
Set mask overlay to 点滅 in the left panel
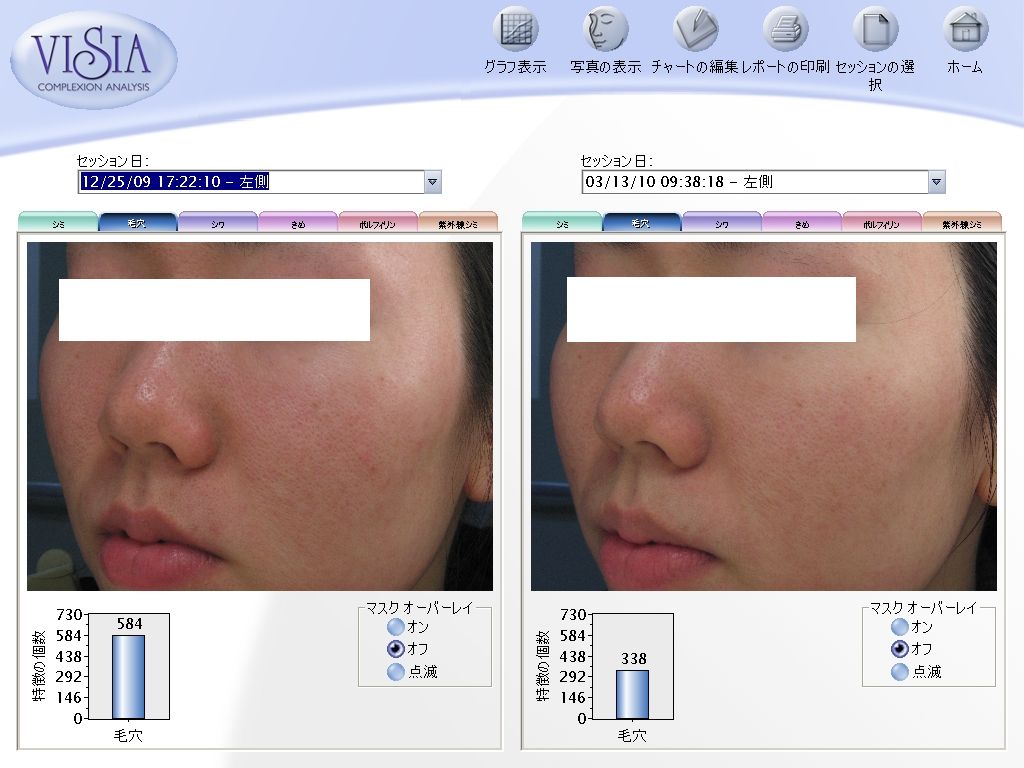(x=396, y=671)
